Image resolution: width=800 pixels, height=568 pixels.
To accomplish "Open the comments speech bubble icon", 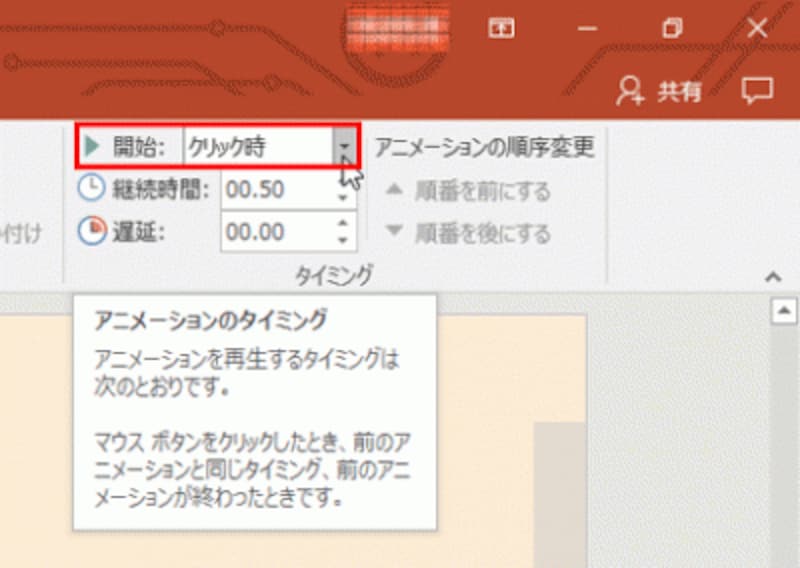I will click(x=757, y=92).
